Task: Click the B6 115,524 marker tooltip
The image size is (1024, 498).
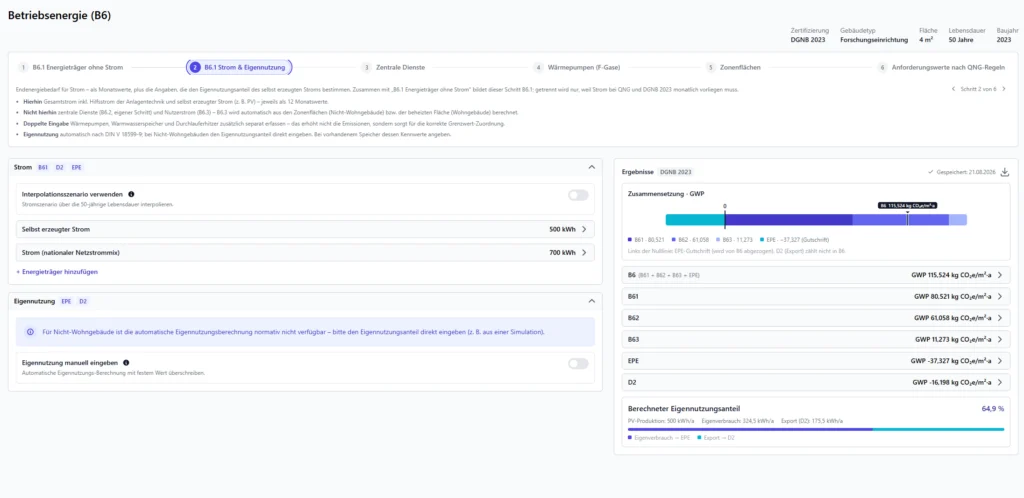Action: coord(907,206)
